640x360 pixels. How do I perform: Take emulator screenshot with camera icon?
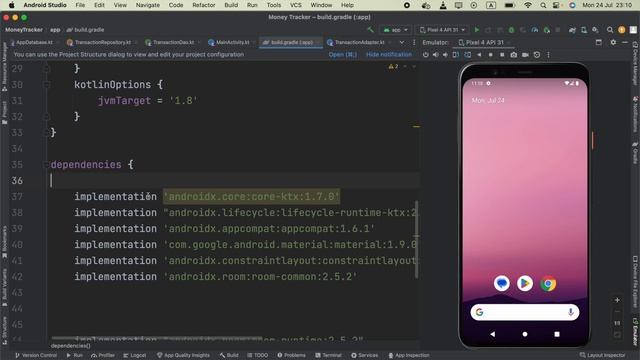(x=513, y=55)
